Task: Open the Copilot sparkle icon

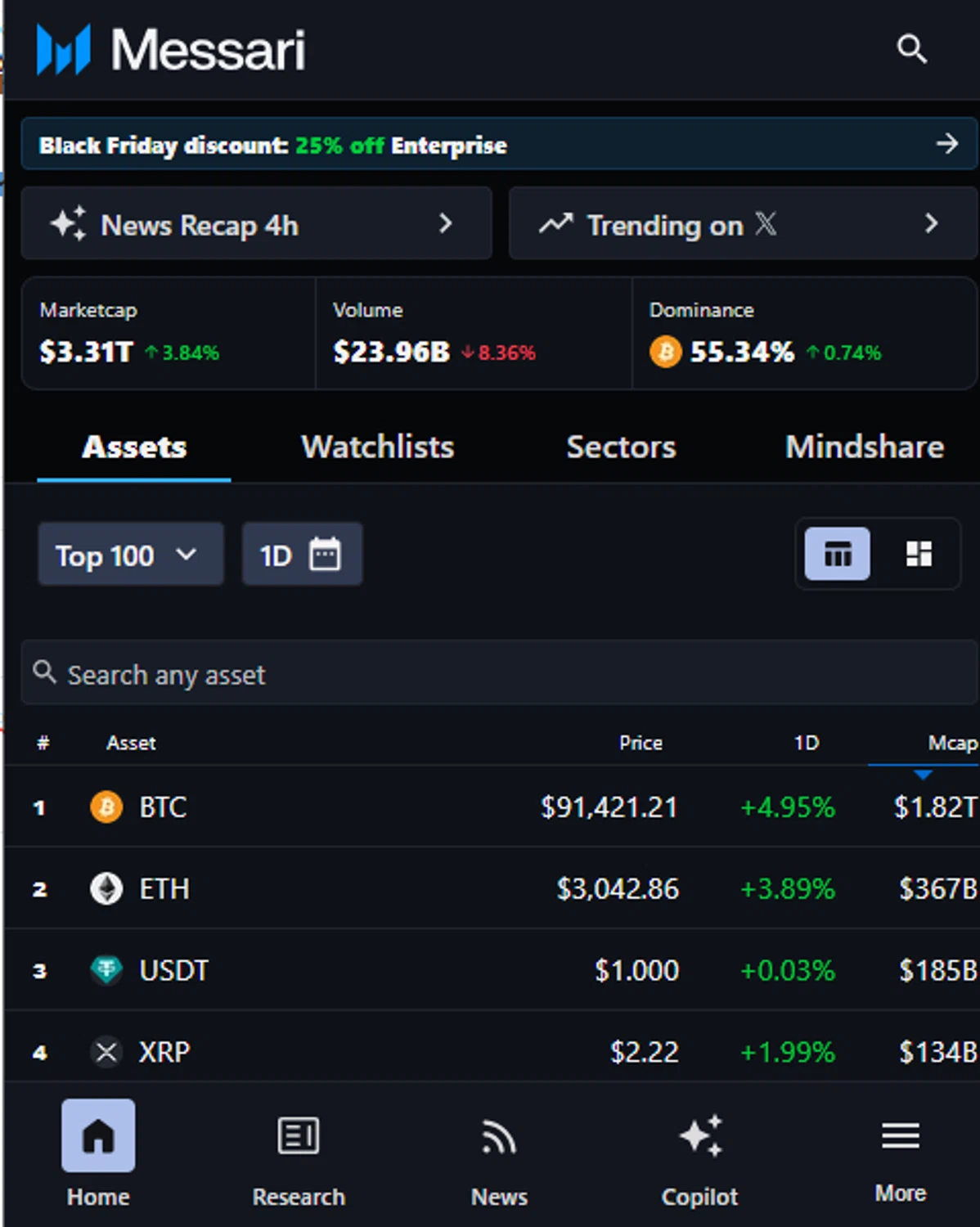Action: pyautogui.click(x=700, y=1135)
